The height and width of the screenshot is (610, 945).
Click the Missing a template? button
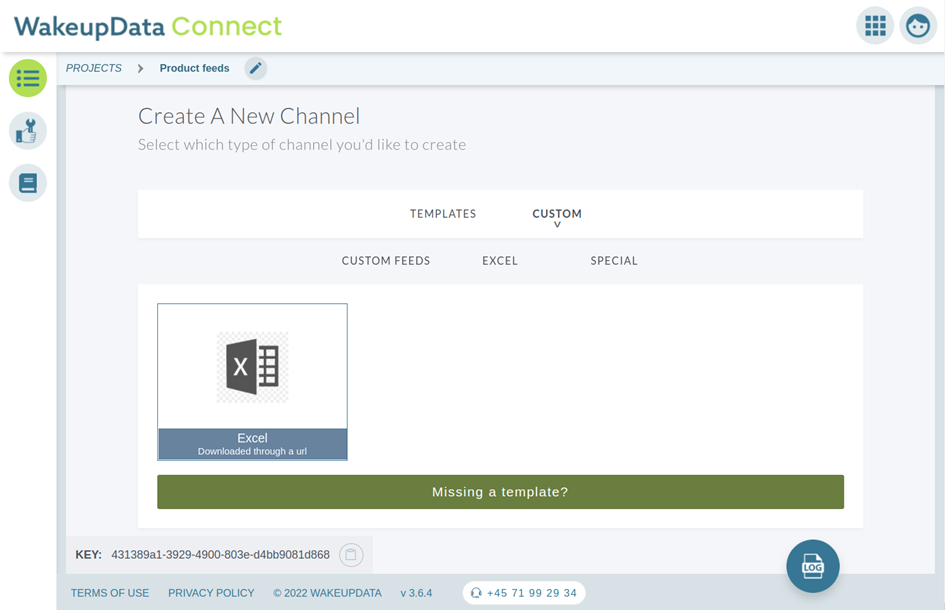coord(500,492)
